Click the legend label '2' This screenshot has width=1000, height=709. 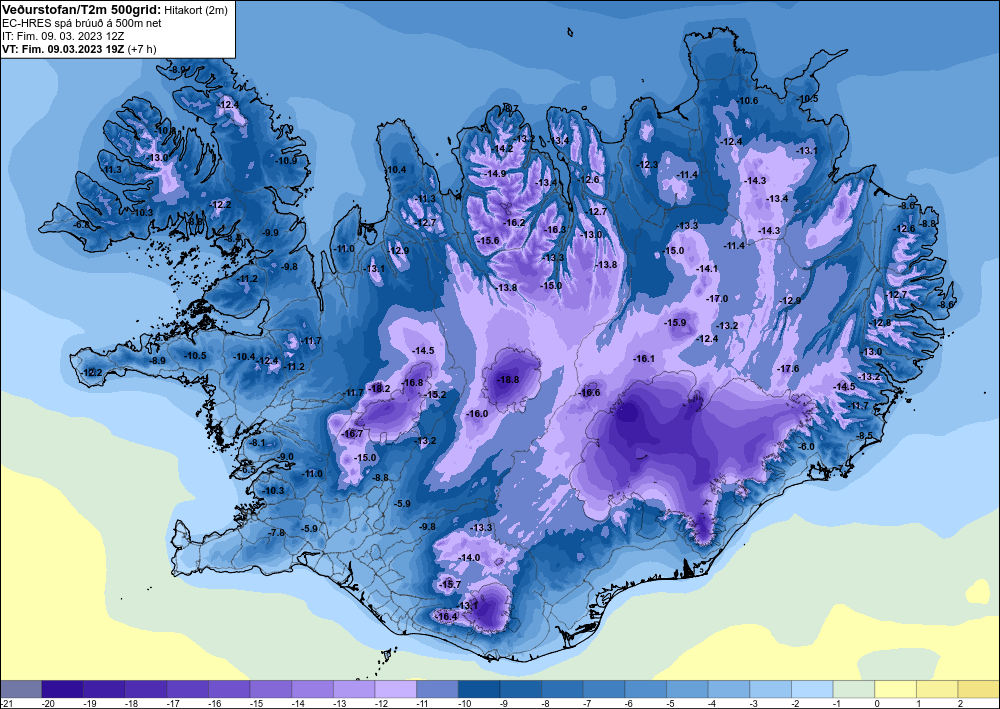pos(960,703)
